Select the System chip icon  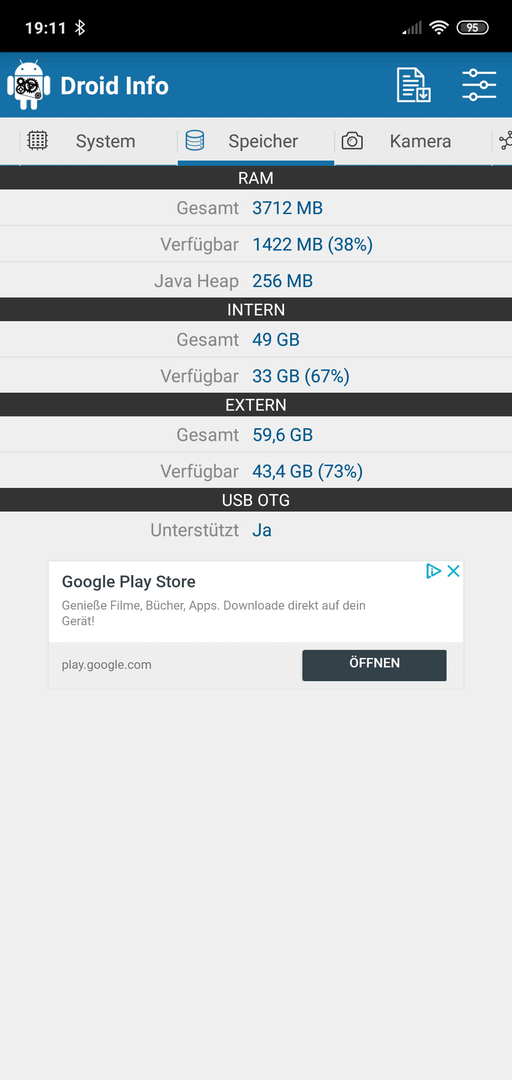pos(37,141)
